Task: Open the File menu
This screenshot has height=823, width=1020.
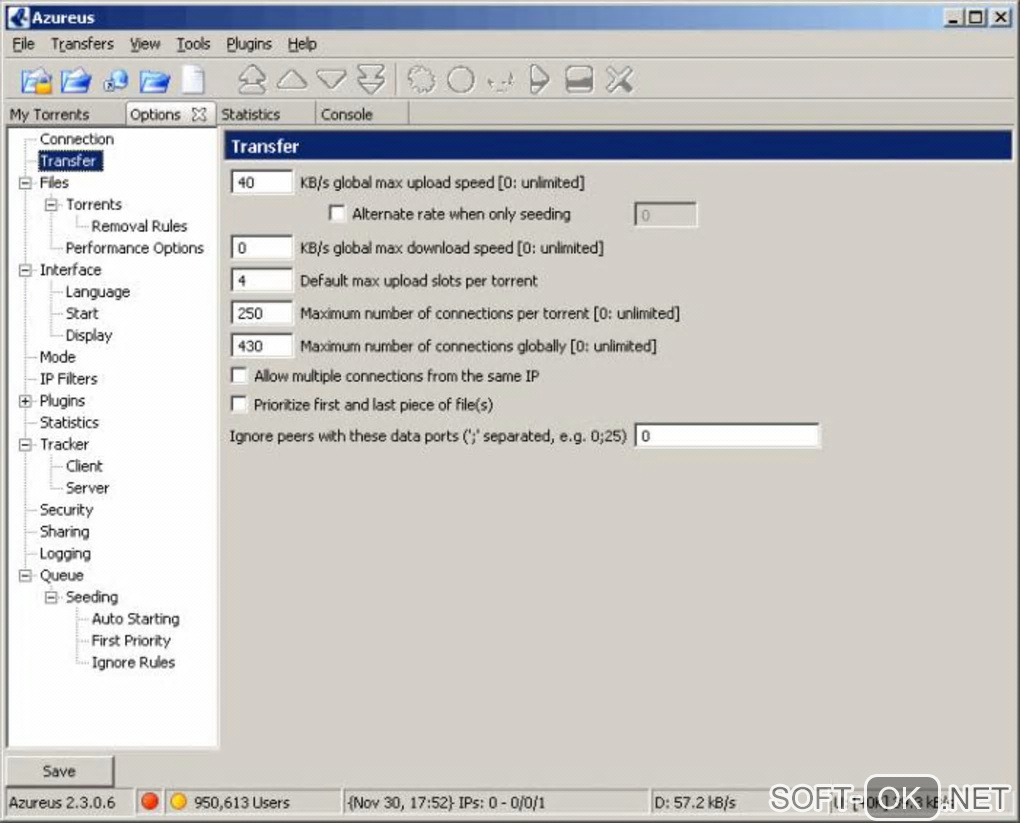Action: [x=23, y=44]
